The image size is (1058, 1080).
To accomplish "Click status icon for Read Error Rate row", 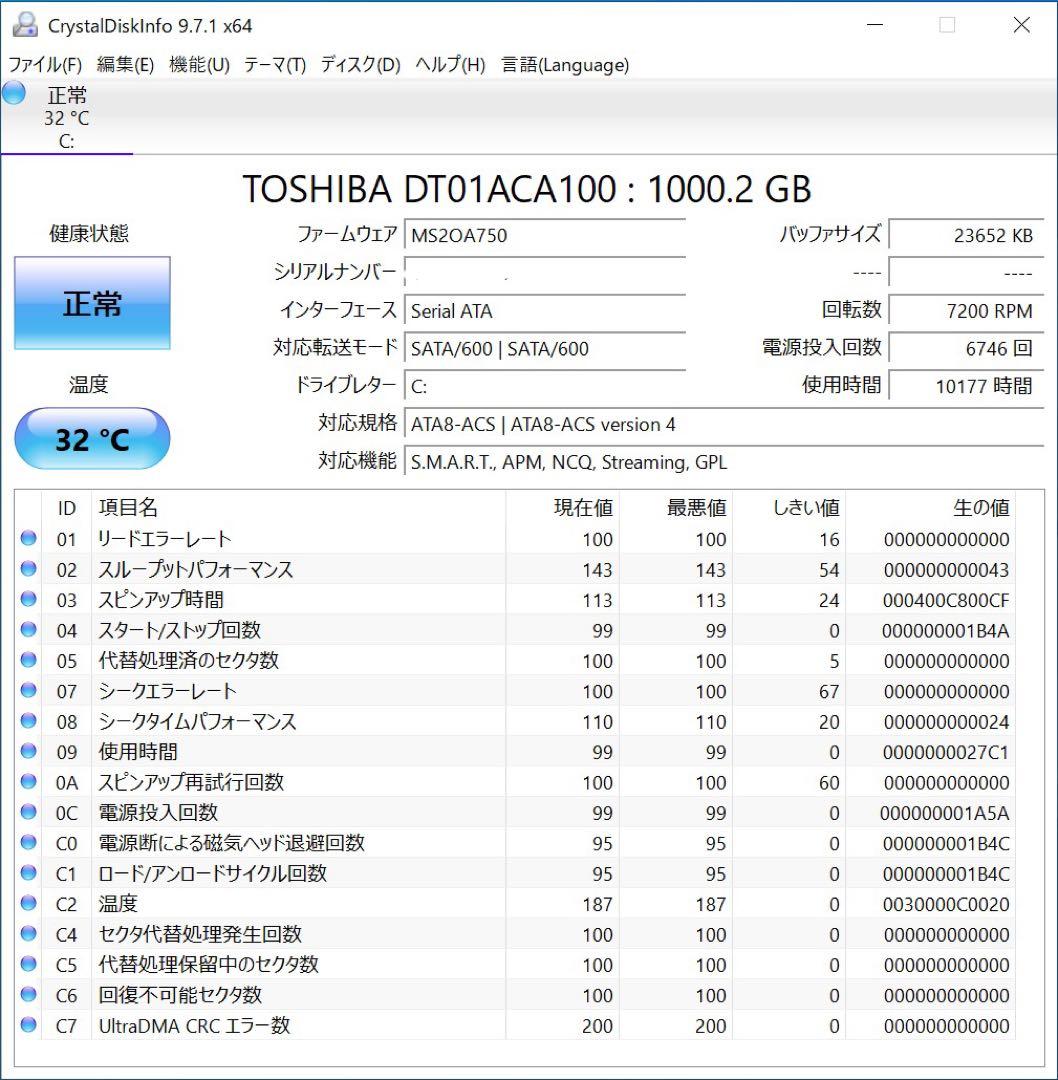I will pyautogui.click(x=28, y=539).
